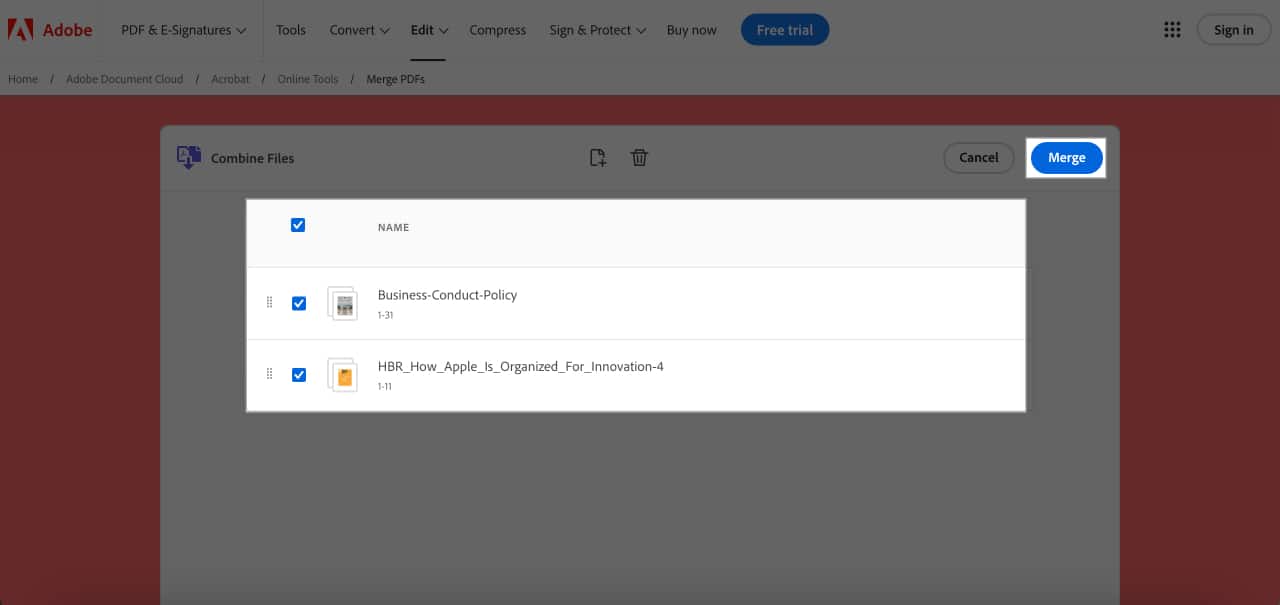Image resolution: width=1280 pixels, height=605 pixels.
Task: Click Buy now in navigation
Action: point(691,30)
